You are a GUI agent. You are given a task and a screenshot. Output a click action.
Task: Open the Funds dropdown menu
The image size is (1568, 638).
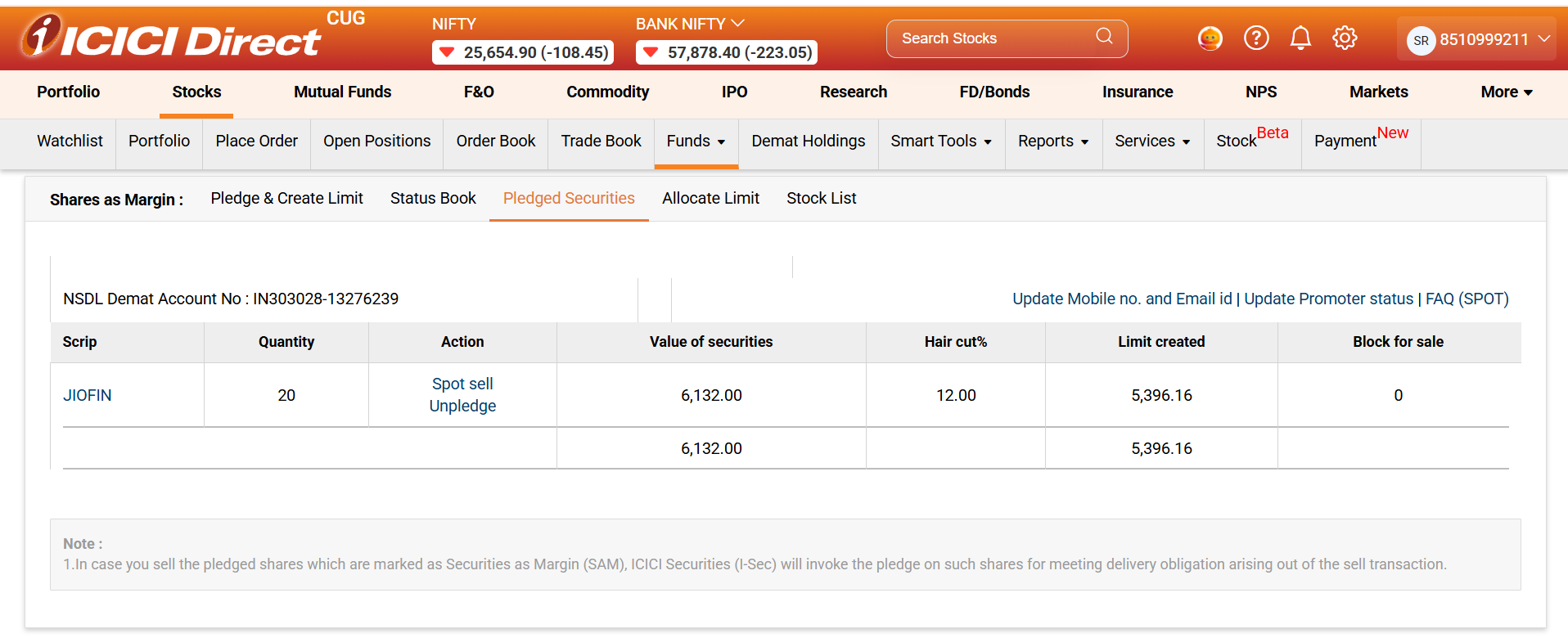coord(696,142)
